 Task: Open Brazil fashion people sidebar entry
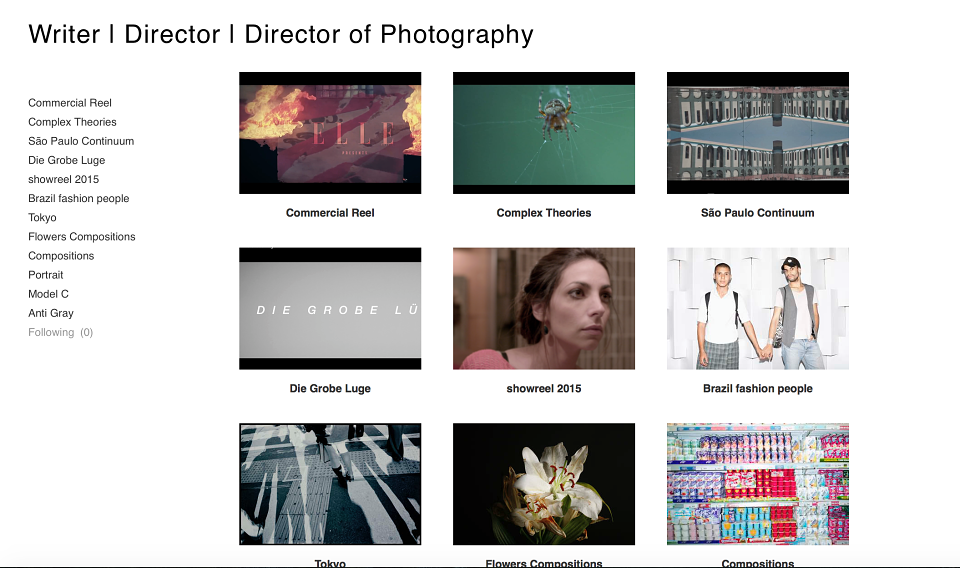coord(78,198)
